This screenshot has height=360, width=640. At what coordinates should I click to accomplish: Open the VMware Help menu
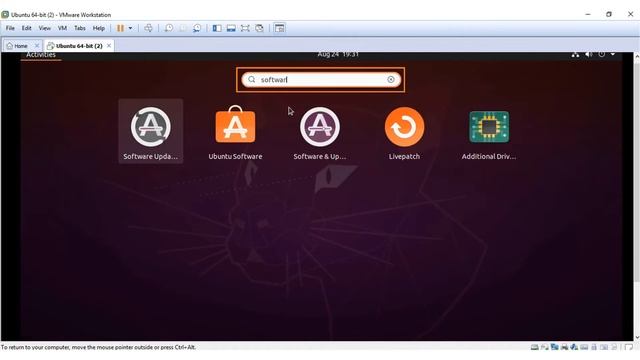click(99, 28)
